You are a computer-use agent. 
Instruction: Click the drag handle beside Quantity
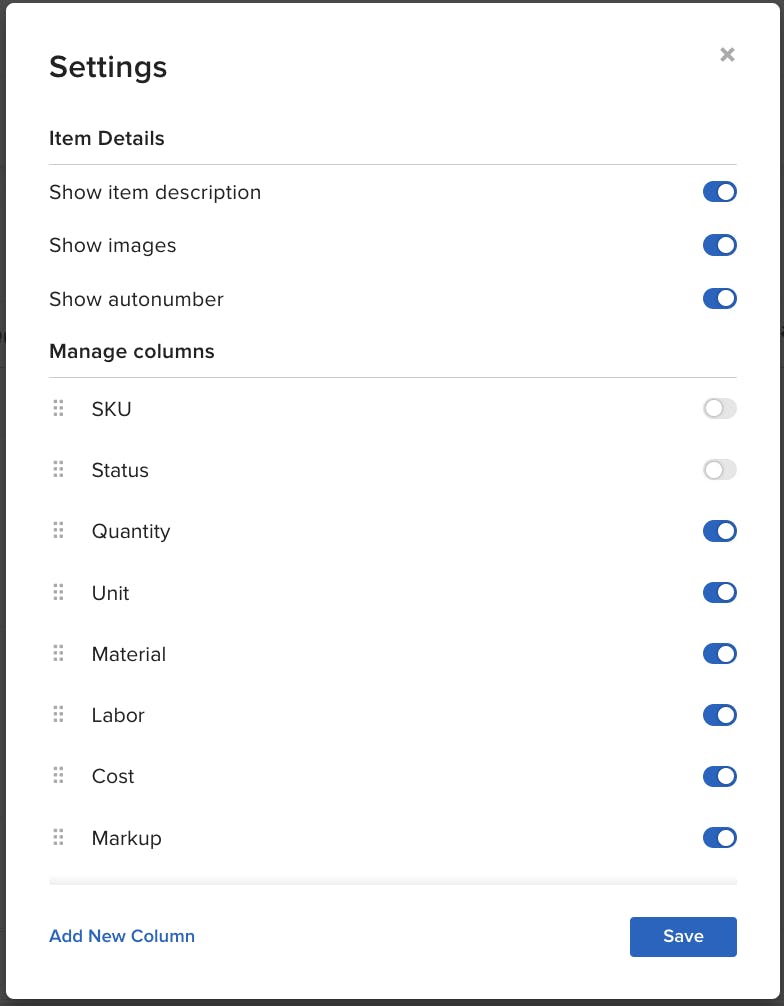(58, 531)
